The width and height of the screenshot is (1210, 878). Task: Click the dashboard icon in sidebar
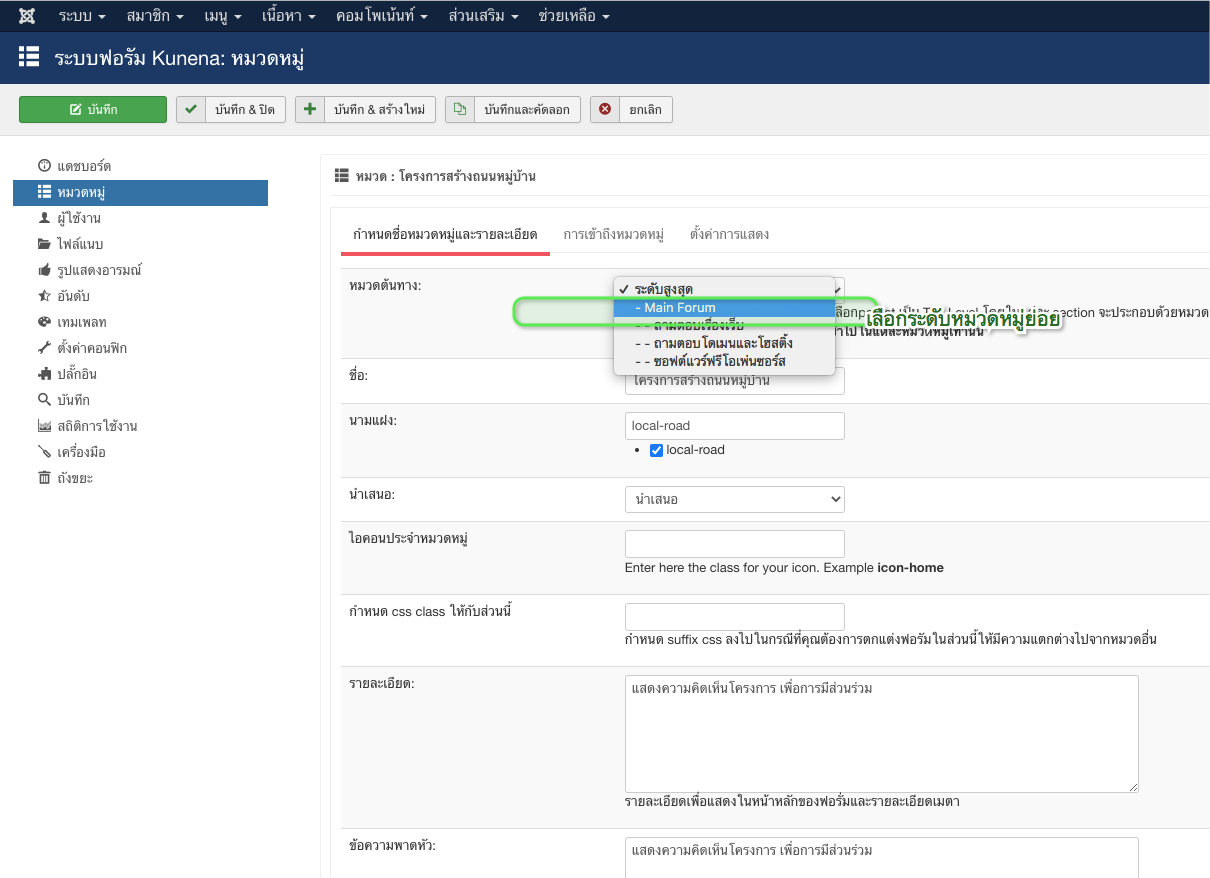pos(44,166)
